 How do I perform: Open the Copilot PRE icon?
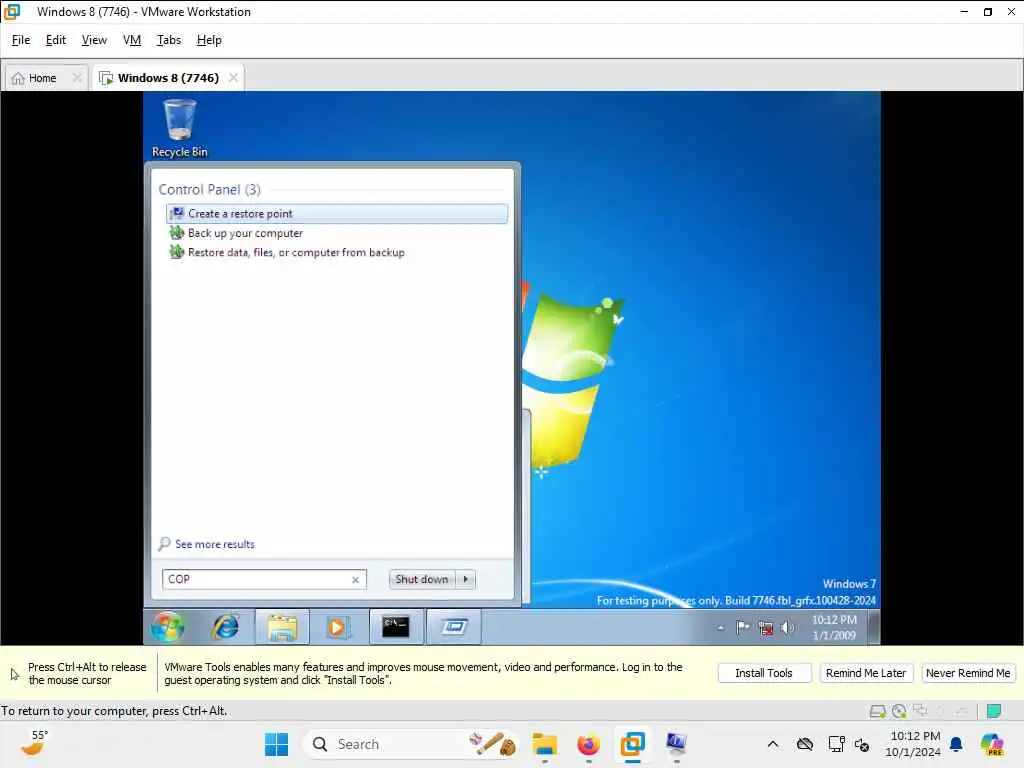[992, 744]
